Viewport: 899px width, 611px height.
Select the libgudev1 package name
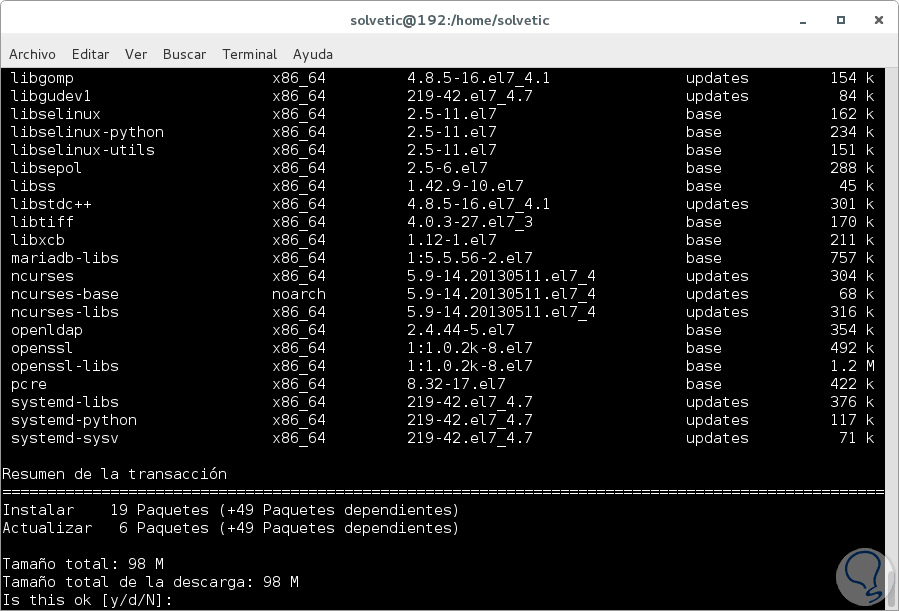(x=50, y=96)
